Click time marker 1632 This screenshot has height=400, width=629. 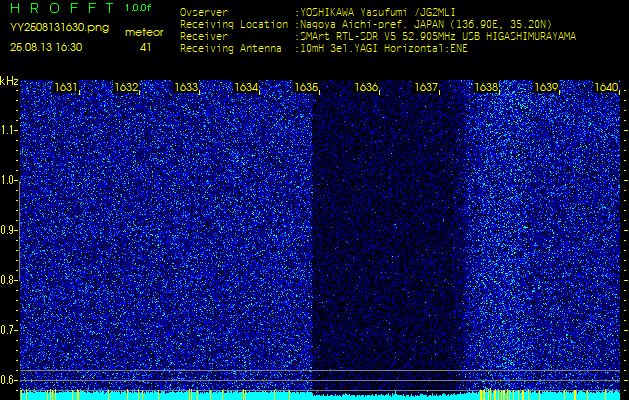(x=126, y=87)
